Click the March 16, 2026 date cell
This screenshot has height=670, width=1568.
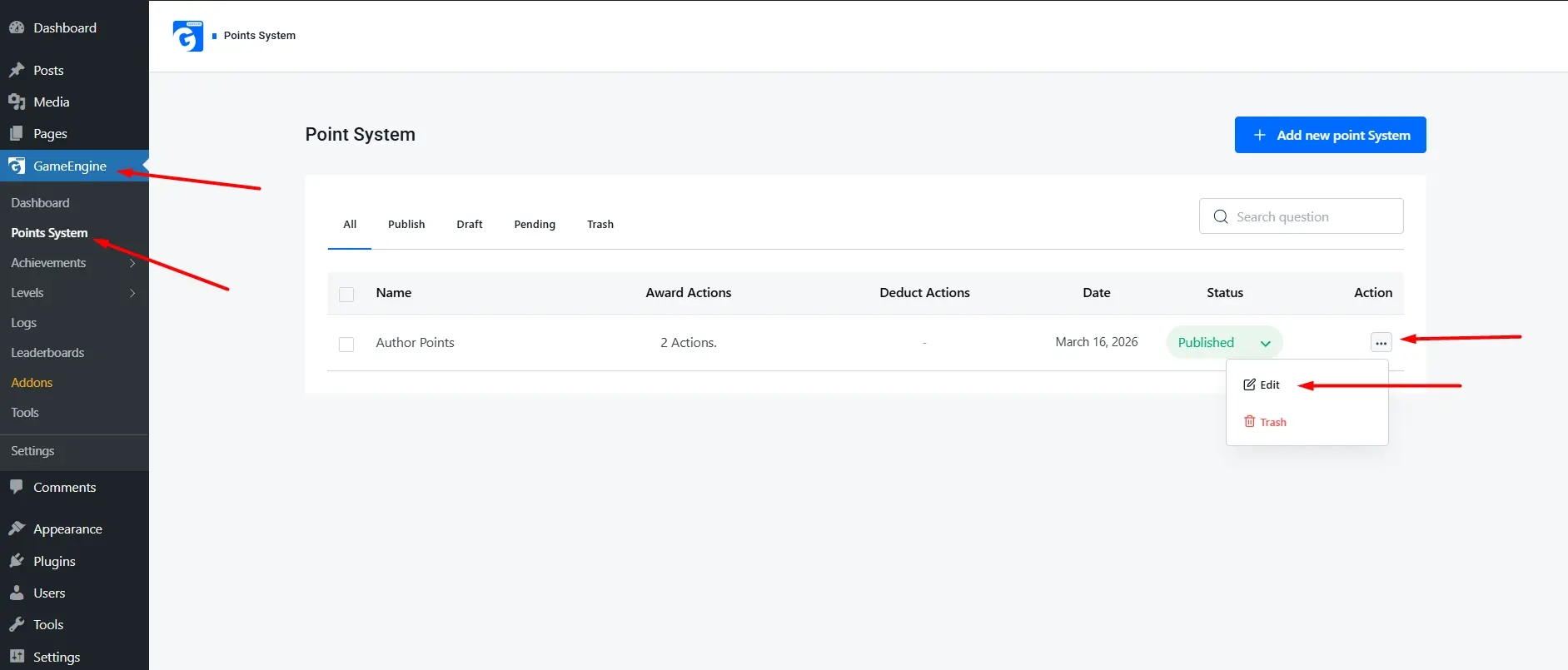(x=1097, y=342)
